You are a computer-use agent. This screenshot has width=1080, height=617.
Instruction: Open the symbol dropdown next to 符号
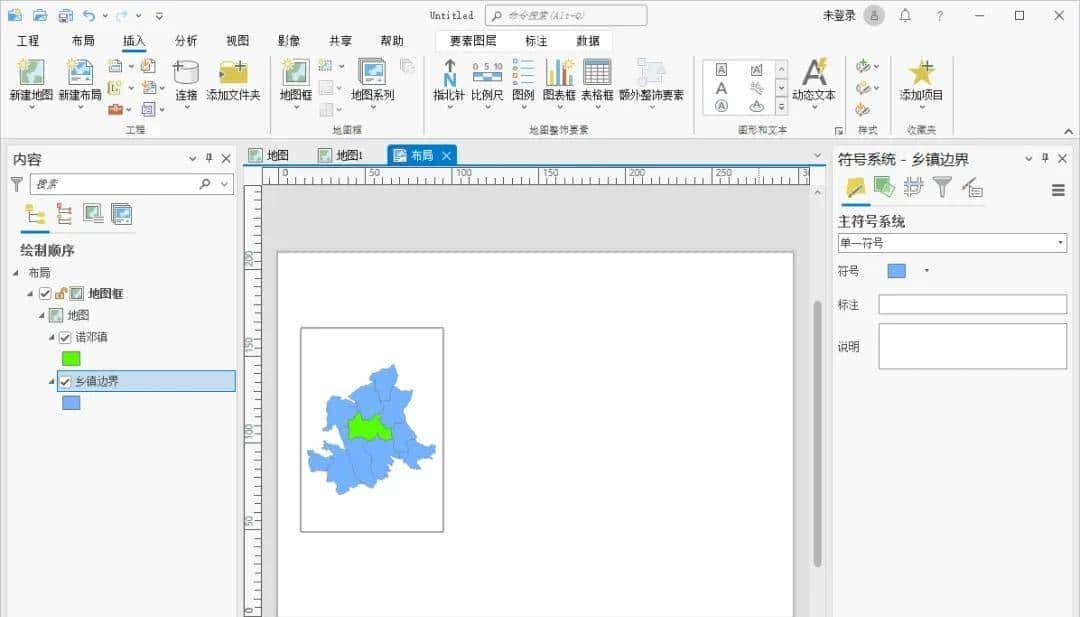(927, 270)
